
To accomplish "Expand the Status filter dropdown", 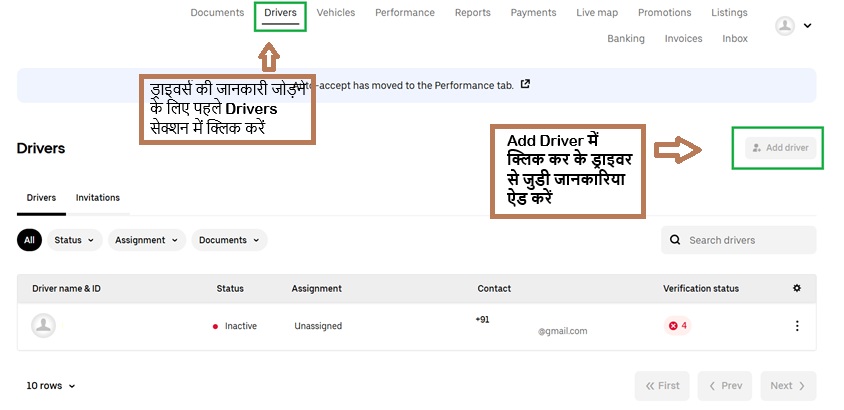I will click(75, 240).
